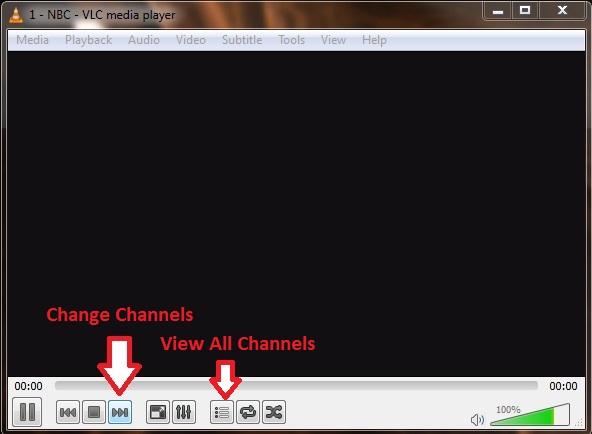The image size is (592, 434).
Task: Open the Audio menu
Action: [x=144, y=40]
